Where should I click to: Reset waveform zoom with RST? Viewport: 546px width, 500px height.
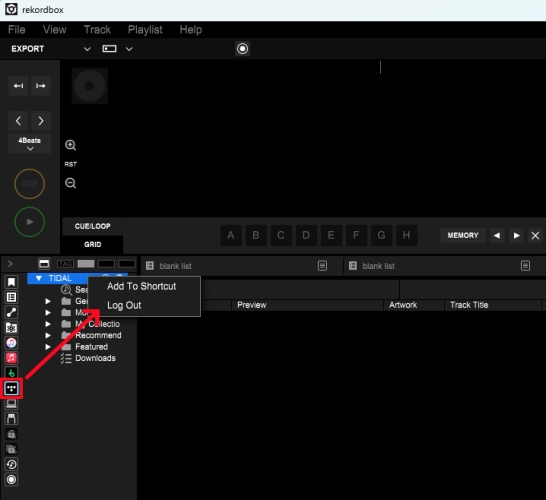[x=71, y=164]
